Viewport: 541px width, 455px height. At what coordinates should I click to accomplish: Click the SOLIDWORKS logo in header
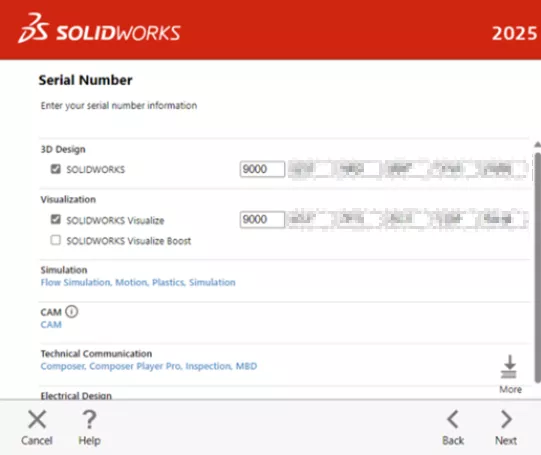(99, 29)
